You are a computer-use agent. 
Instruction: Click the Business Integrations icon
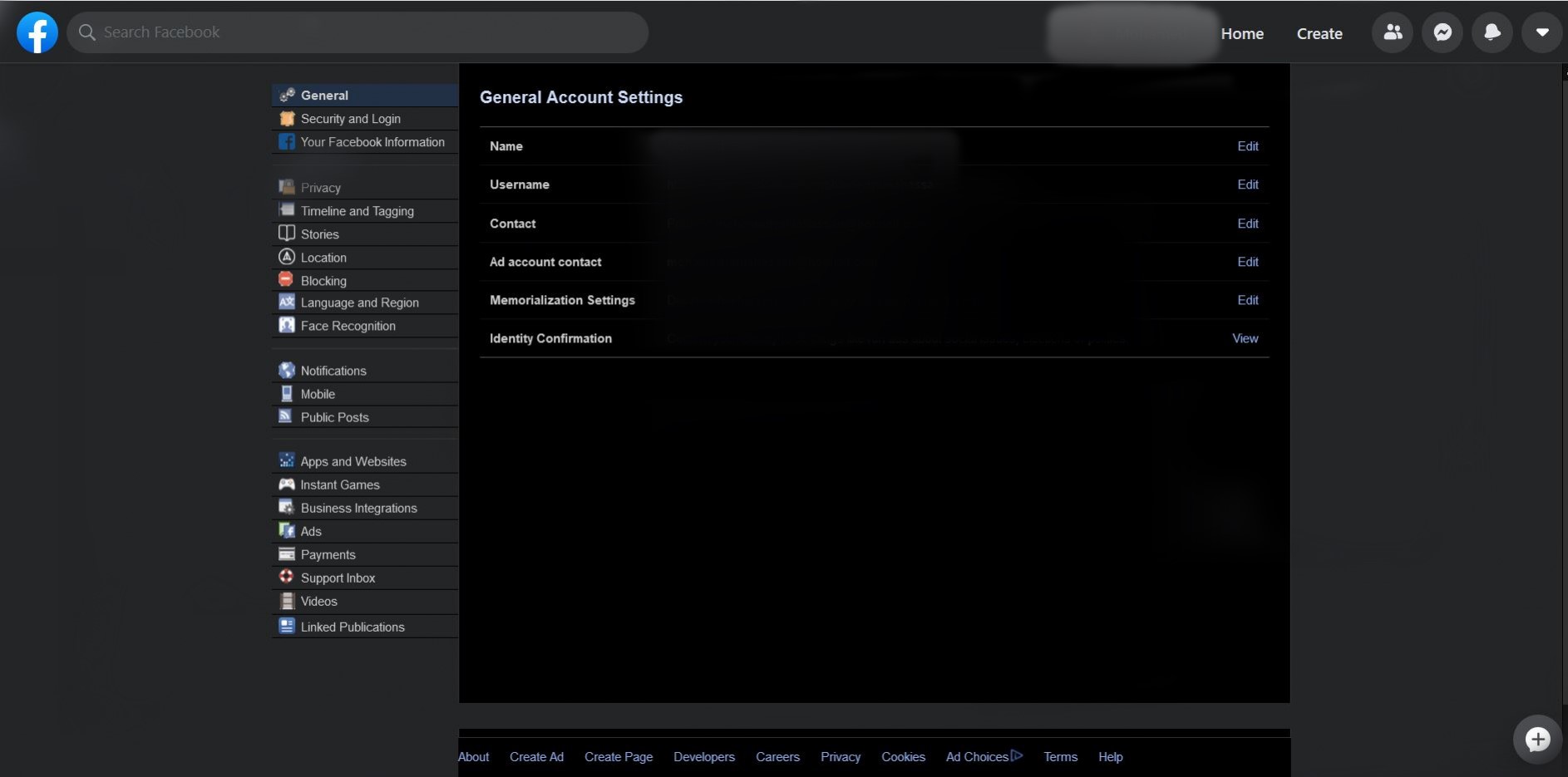click(287, 507)
